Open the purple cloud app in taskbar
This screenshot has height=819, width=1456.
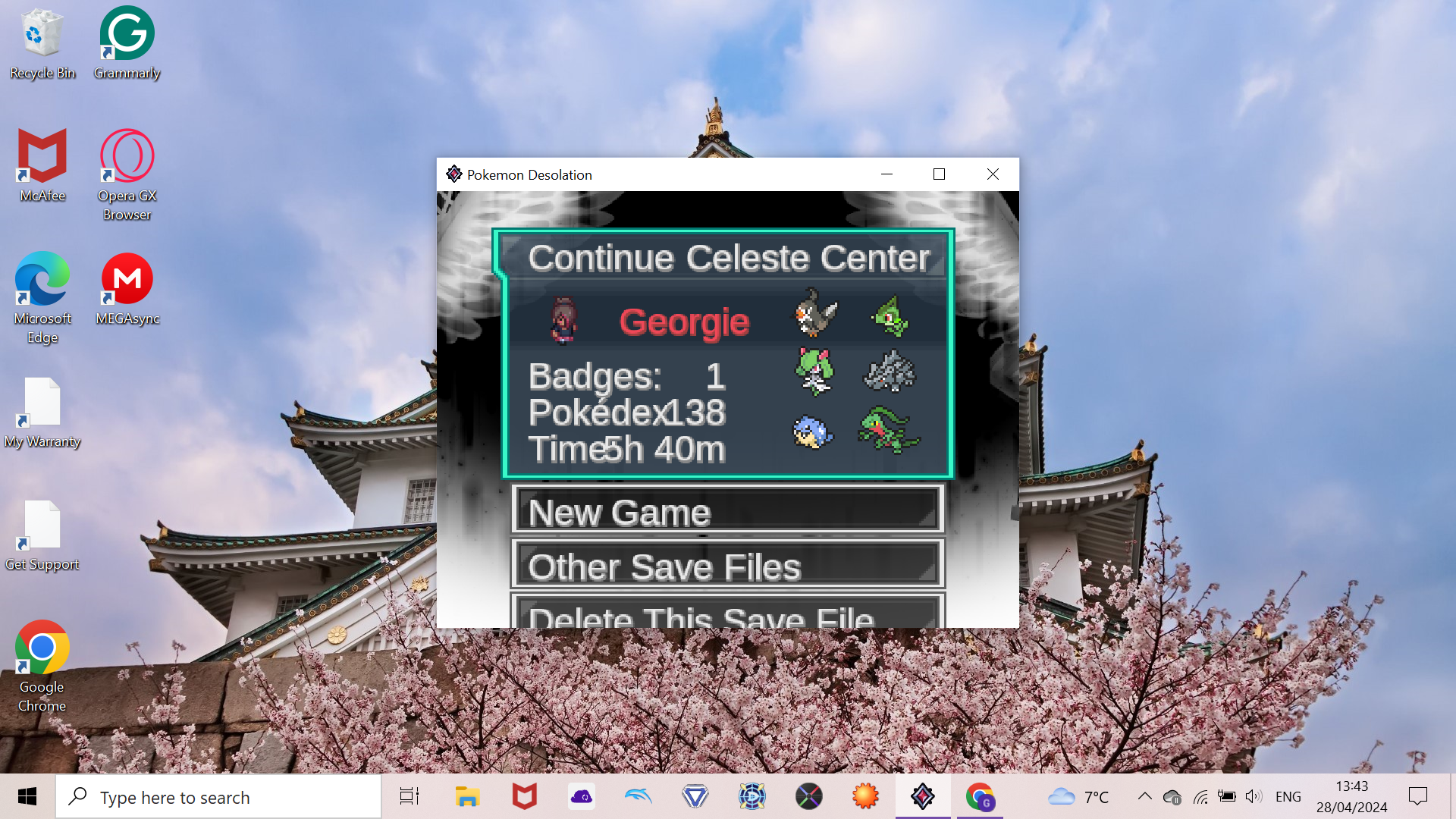pos(582,796)
